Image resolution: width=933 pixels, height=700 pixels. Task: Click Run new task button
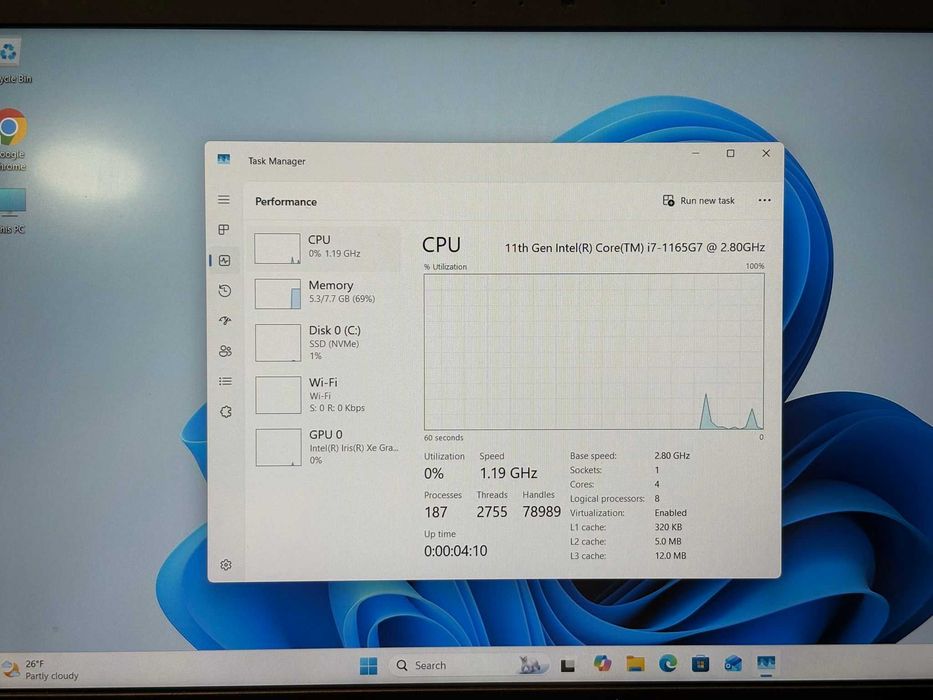click(x=699, y=201)
